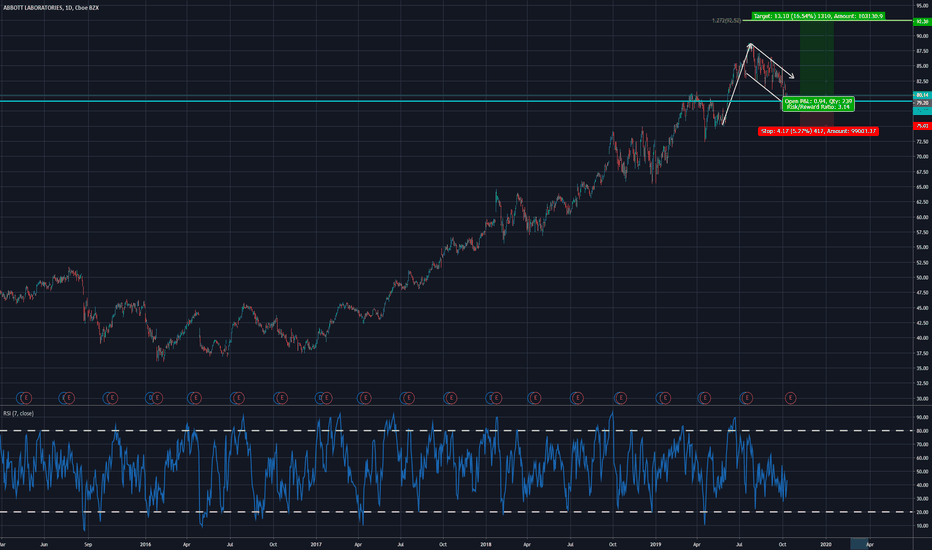Show earnings details for October 2017 marker
Image resolution: width=932 pixels, height=550 pixels.
click(x=451, y=398)
